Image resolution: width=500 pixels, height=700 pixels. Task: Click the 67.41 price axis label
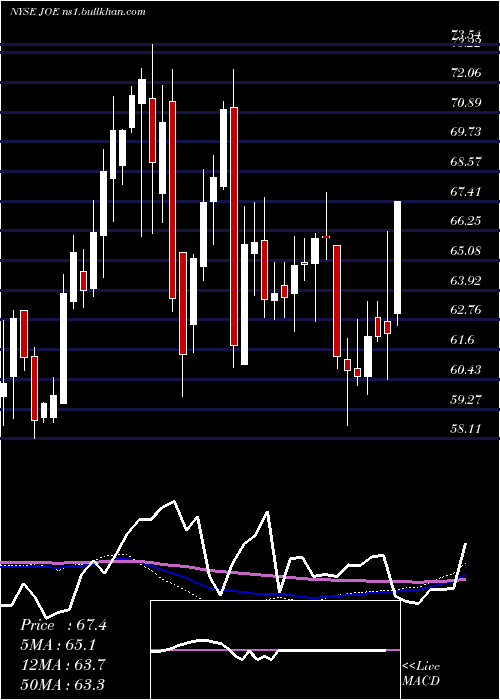466,192
